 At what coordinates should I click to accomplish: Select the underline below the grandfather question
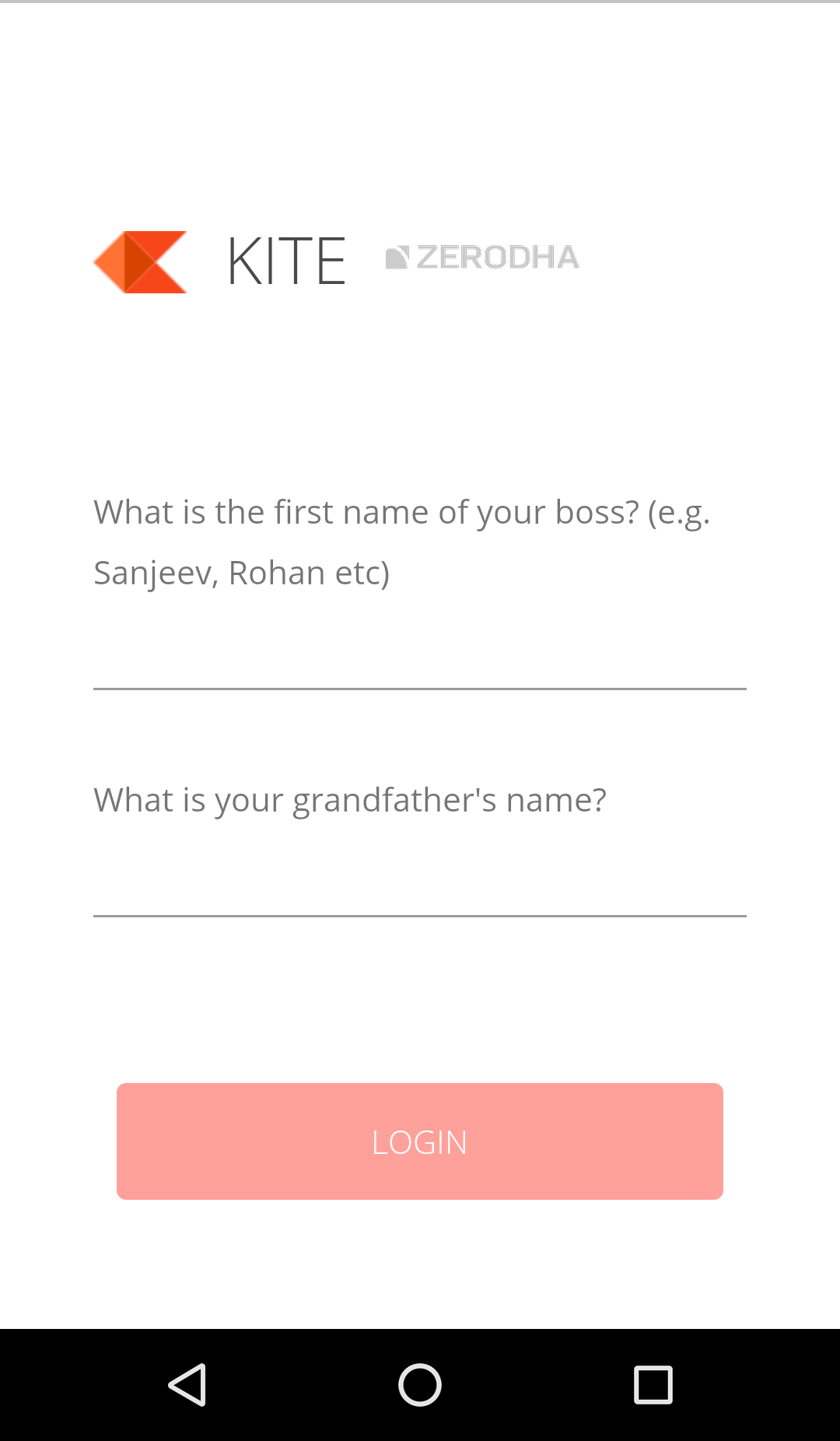click(x=420, y=916)
